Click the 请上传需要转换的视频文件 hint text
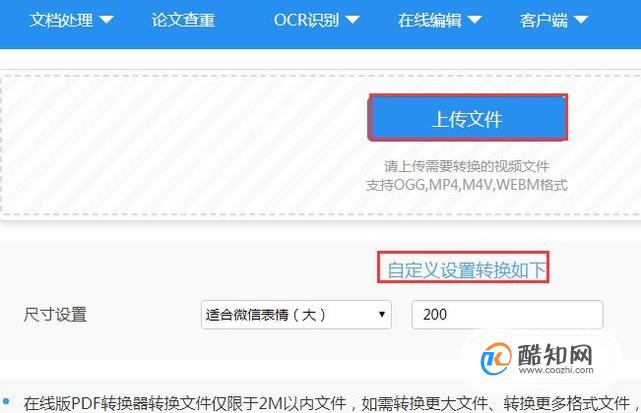Viewport: 641px width, 413px height. [x=466, y=166]
